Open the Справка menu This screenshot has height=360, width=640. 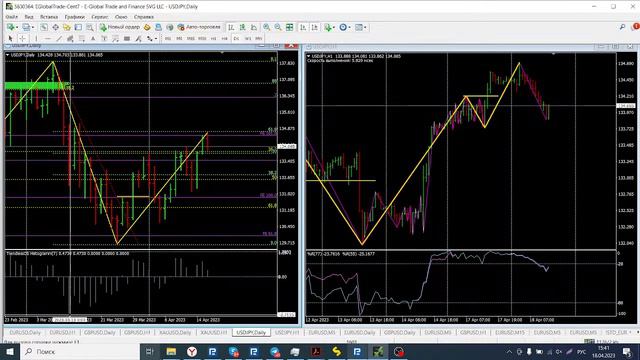click(144, 17)
